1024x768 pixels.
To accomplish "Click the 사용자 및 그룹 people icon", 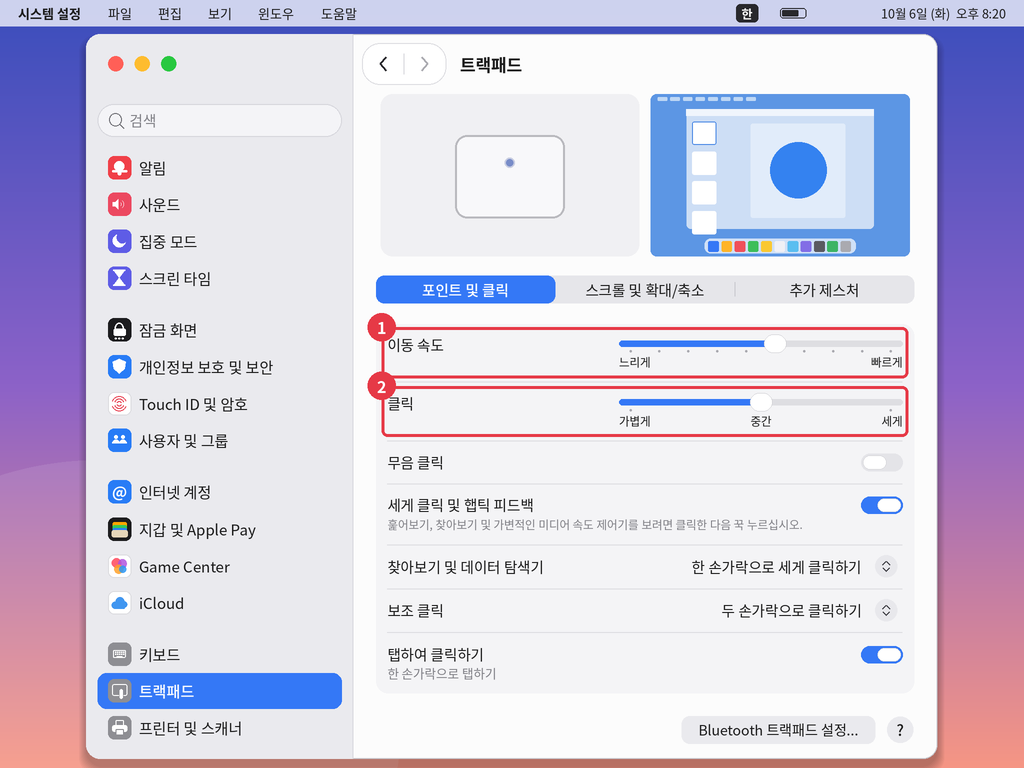I will click(x=120, y=441).
